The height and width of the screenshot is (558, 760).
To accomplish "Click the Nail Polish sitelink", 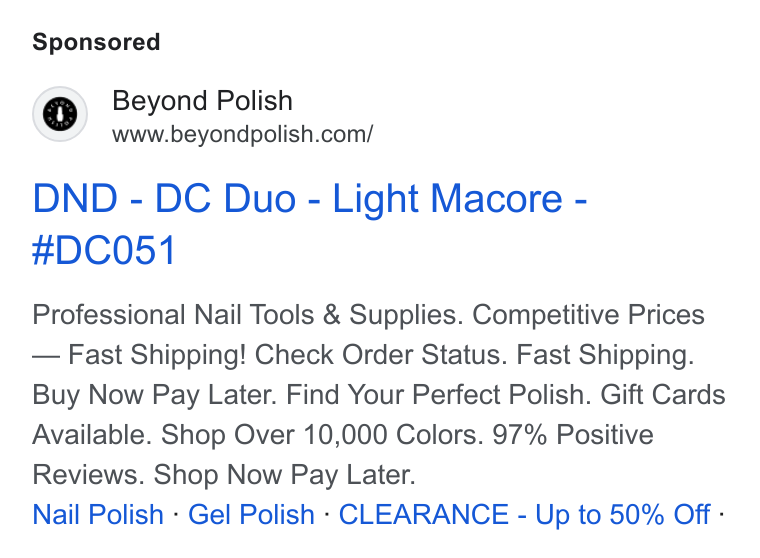I will (98, 514).
